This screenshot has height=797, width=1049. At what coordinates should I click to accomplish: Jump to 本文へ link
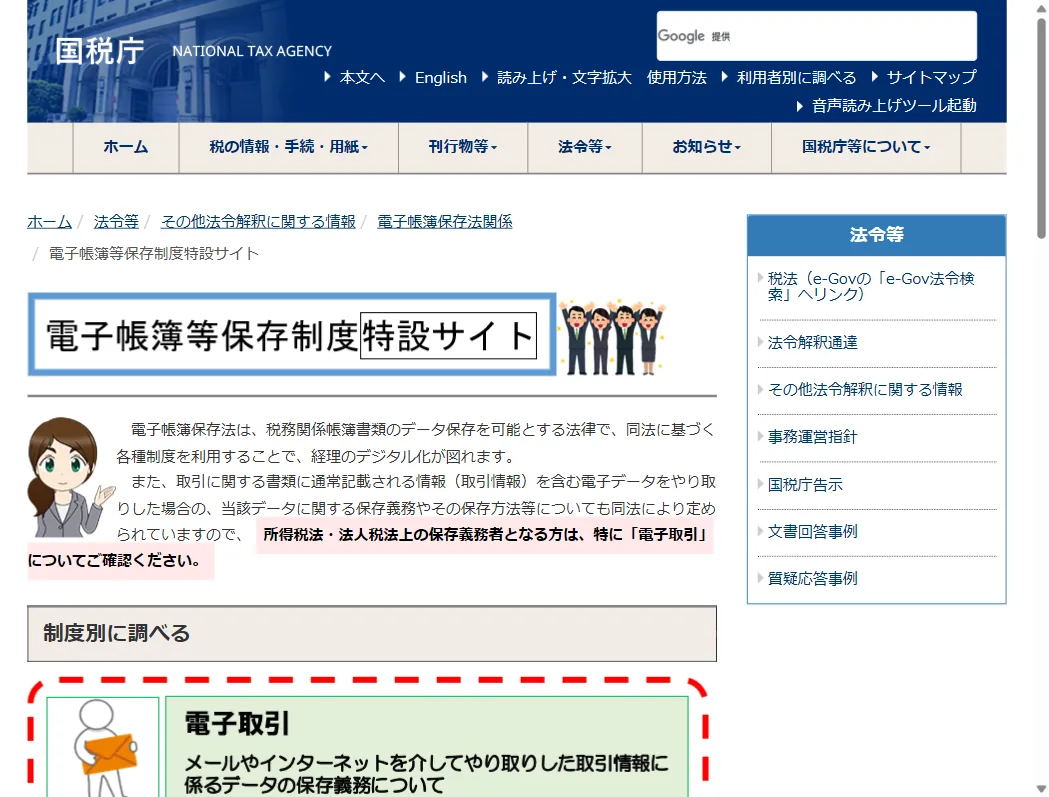pos(362,78)
